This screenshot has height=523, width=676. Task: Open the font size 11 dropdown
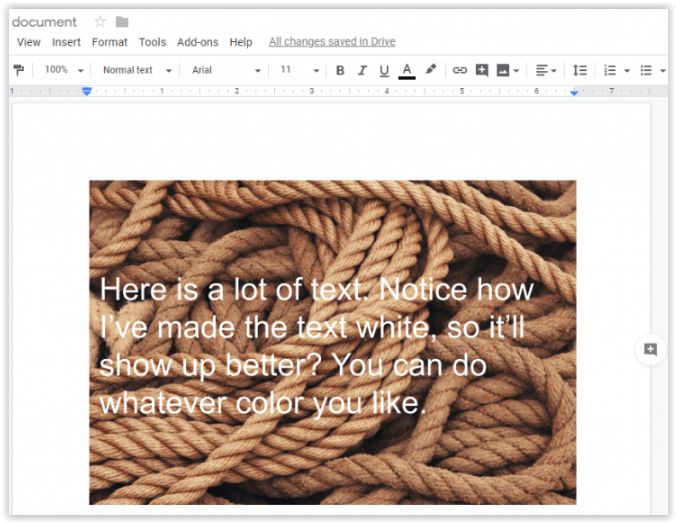coord(300,70)
